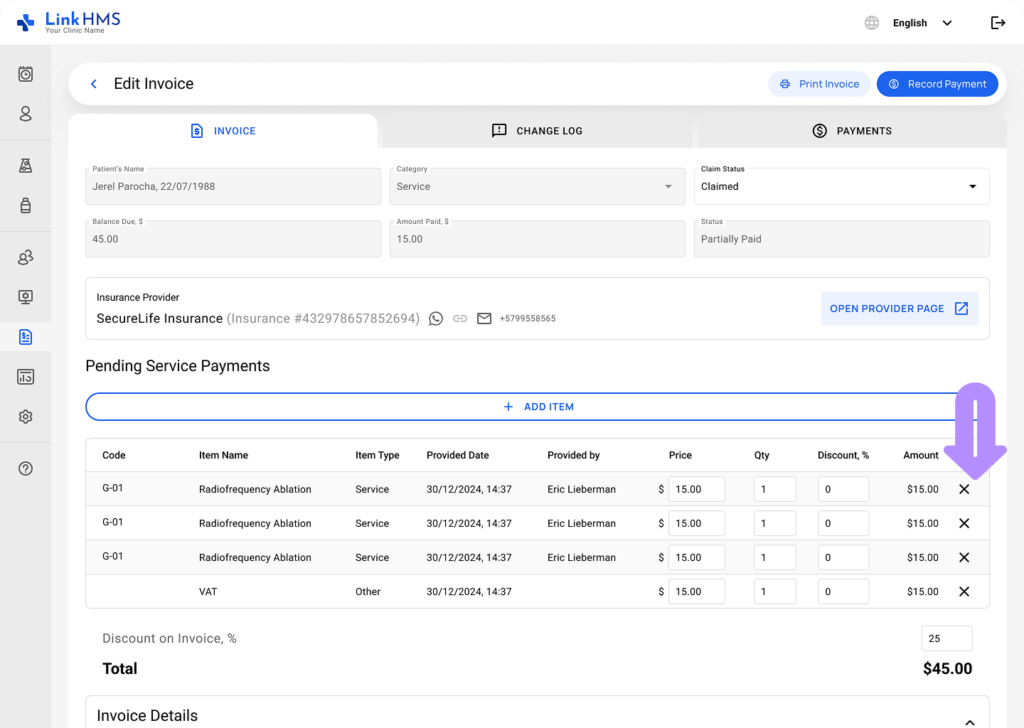This screenshot has height=728, width=1024.
Task: Open the invoices sidebar icon
Action: [25, 337]
